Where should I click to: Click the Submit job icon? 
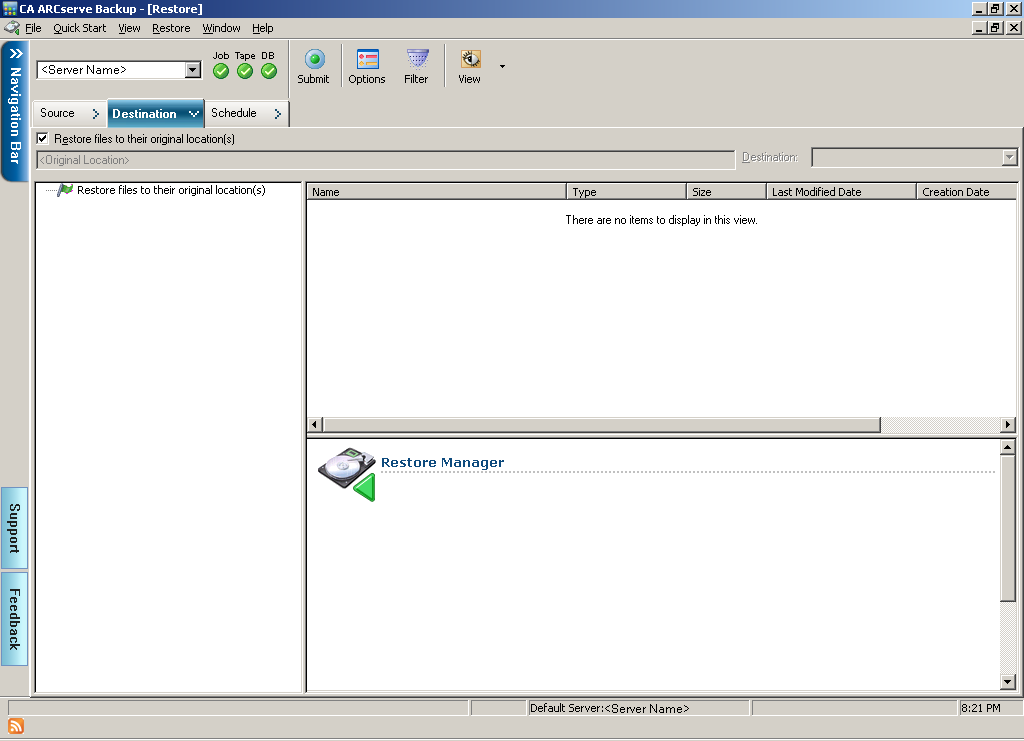314,60
